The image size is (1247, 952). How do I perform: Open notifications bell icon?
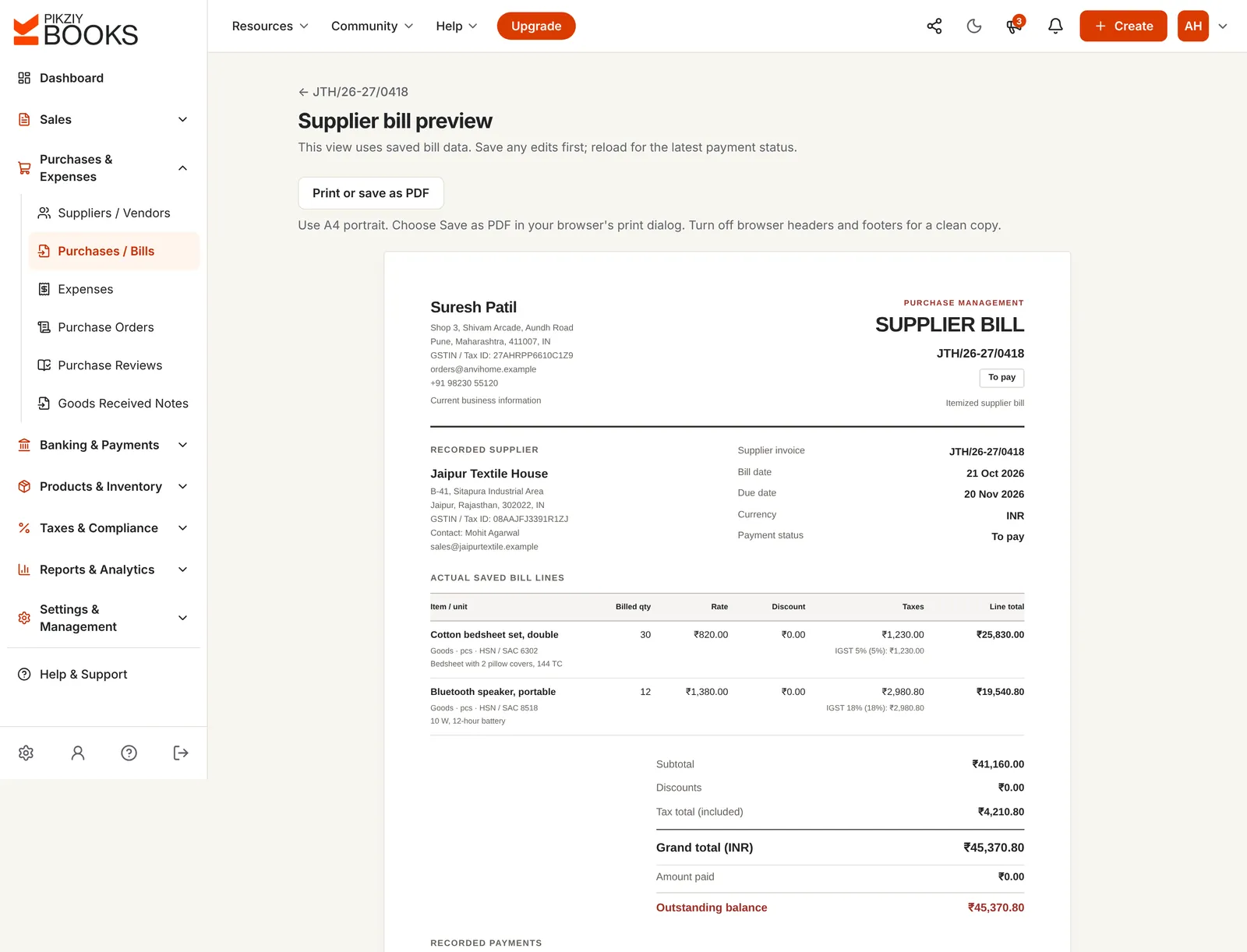(1055, 26)
